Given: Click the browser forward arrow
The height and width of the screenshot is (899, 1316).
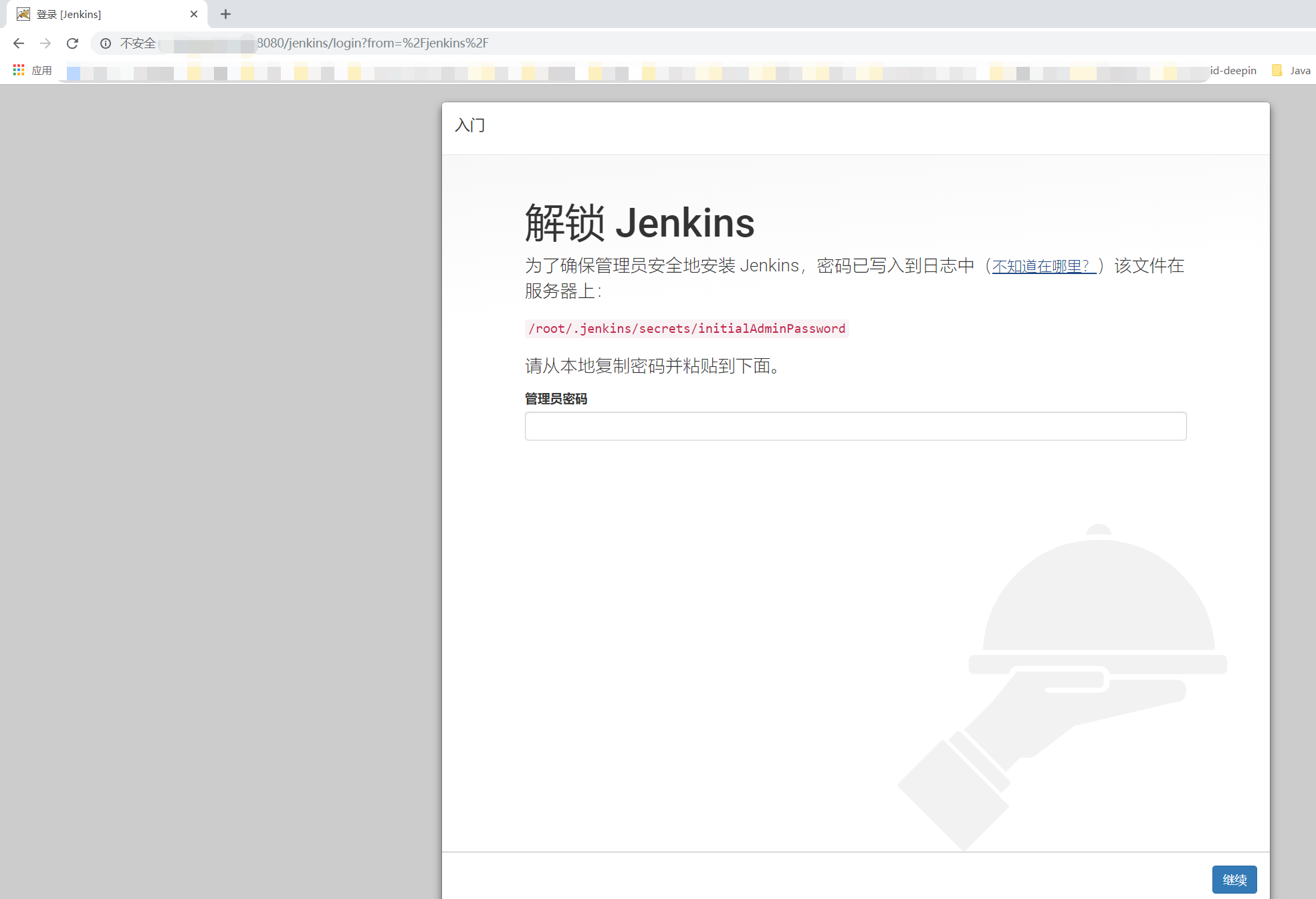Looking at the screenshot, I should (45, 43).
